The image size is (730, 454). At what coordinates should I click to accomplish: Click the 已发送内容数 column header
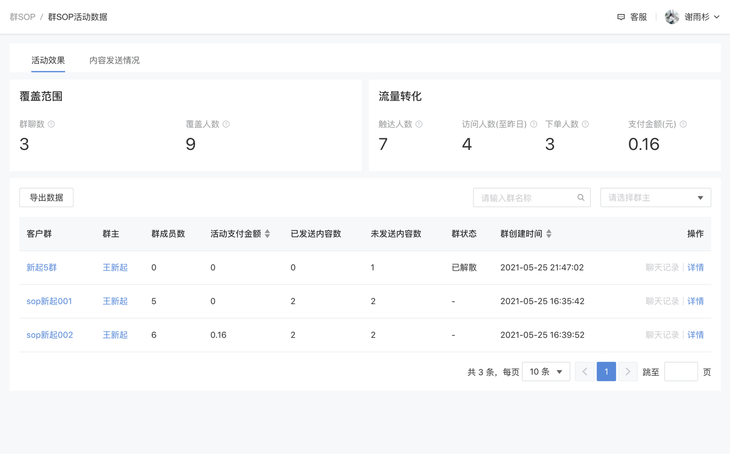(x=316, y=234)
